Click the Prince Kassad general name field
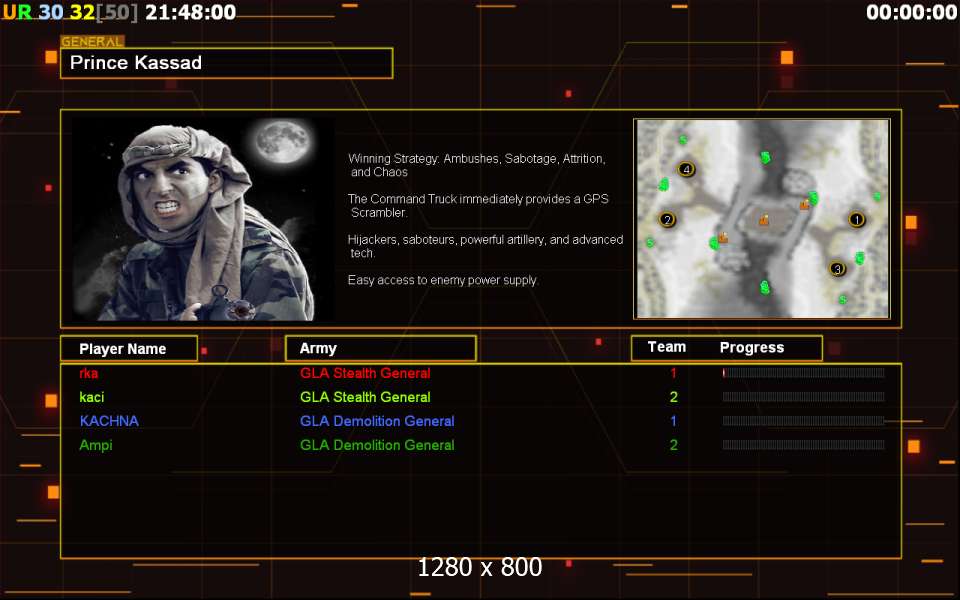 [x=227, y=63]
